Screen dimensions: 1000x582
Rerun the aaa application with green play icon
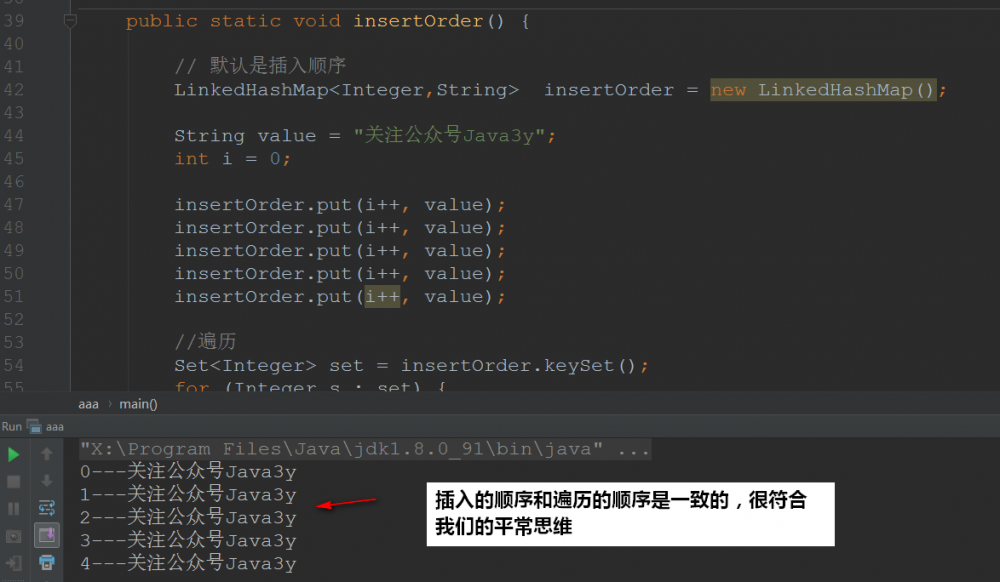click(x=13, y=453)
